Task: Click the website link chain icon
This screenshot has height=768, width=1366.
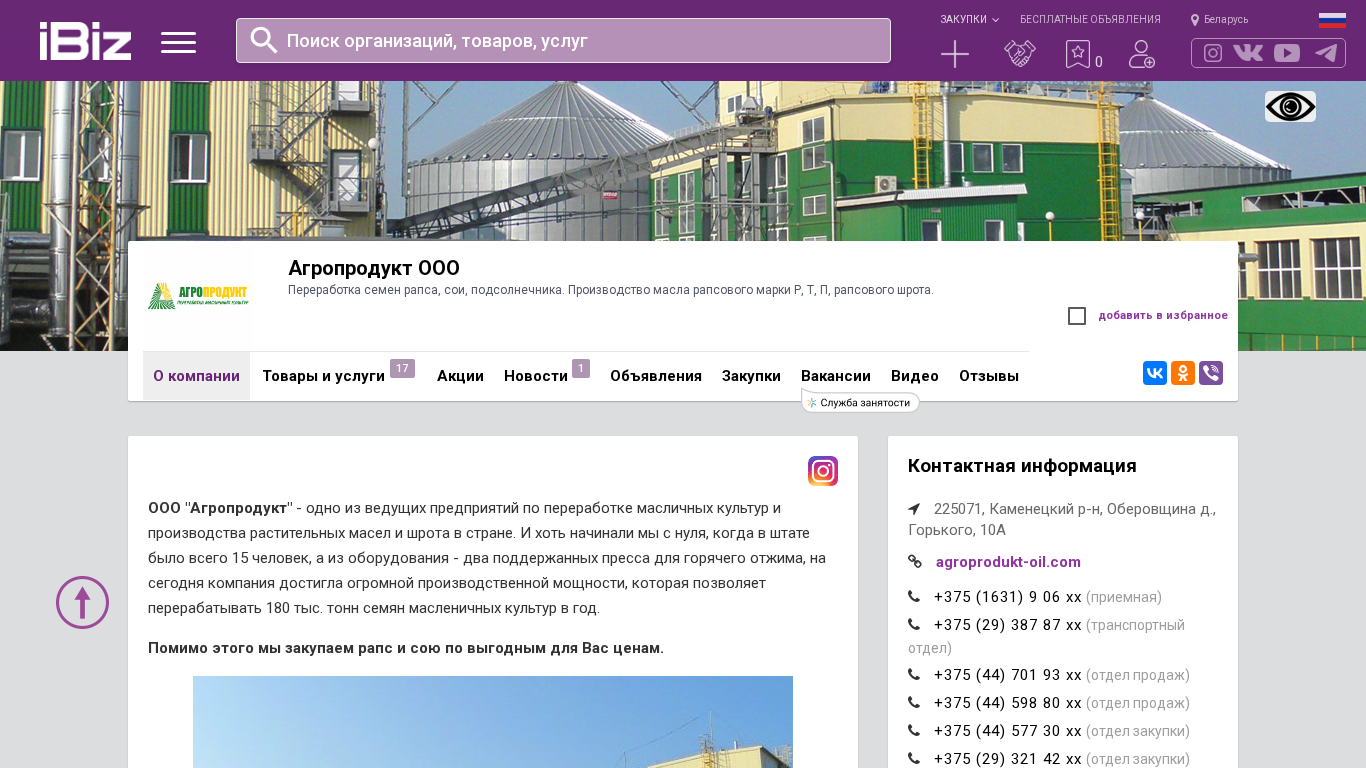Action: point(915,562)
